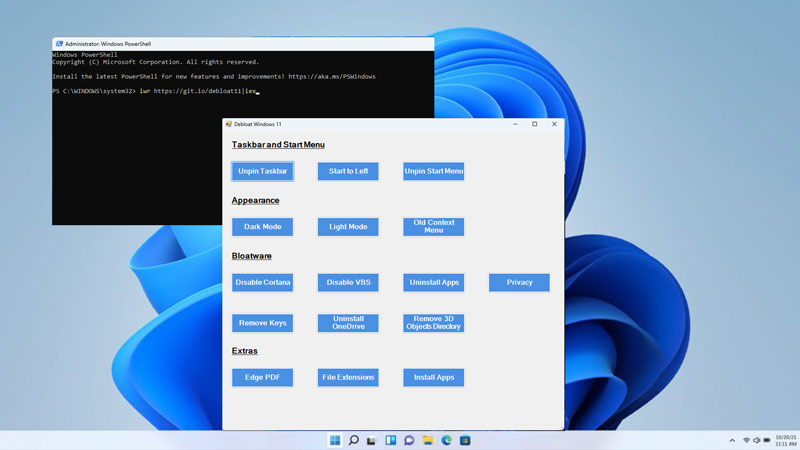This screenshot has height=450, width=800.
Task: Click the Privacy button
Action: (519, 283)
